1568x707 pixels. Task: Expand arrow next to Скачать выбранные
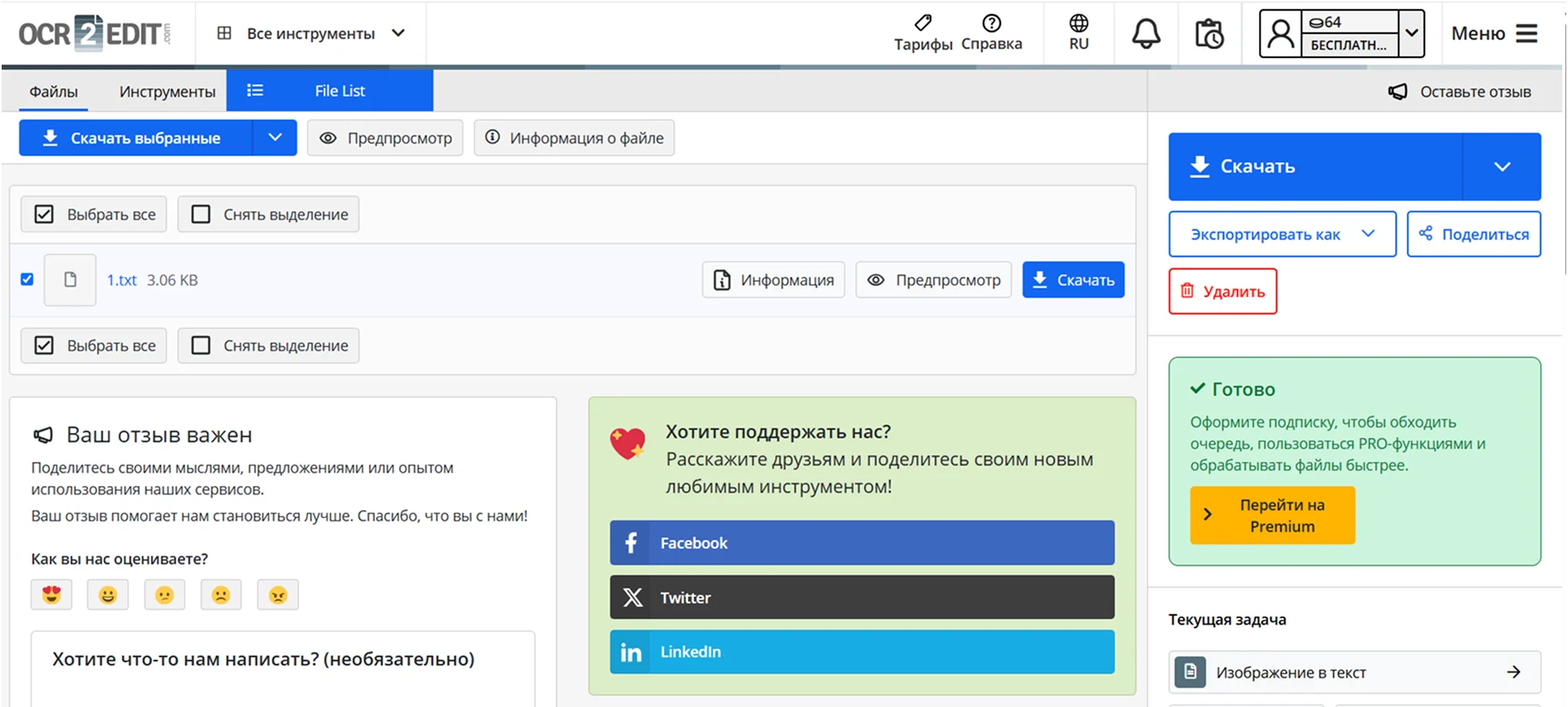tap(275, 138)
